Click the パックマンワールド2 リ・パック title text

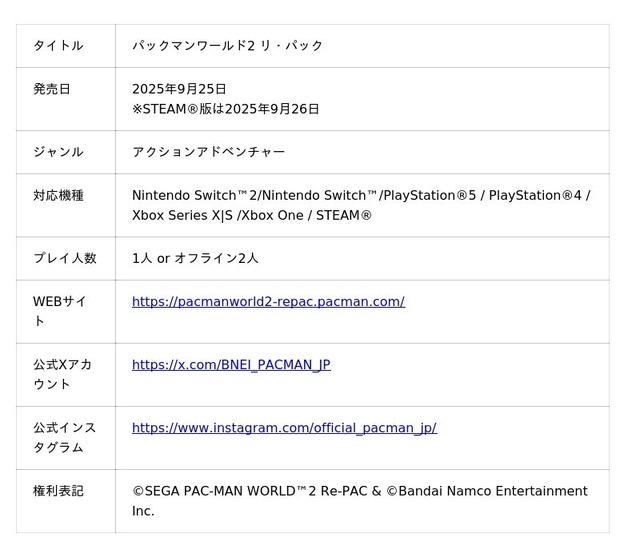click(x=228, y=46)
